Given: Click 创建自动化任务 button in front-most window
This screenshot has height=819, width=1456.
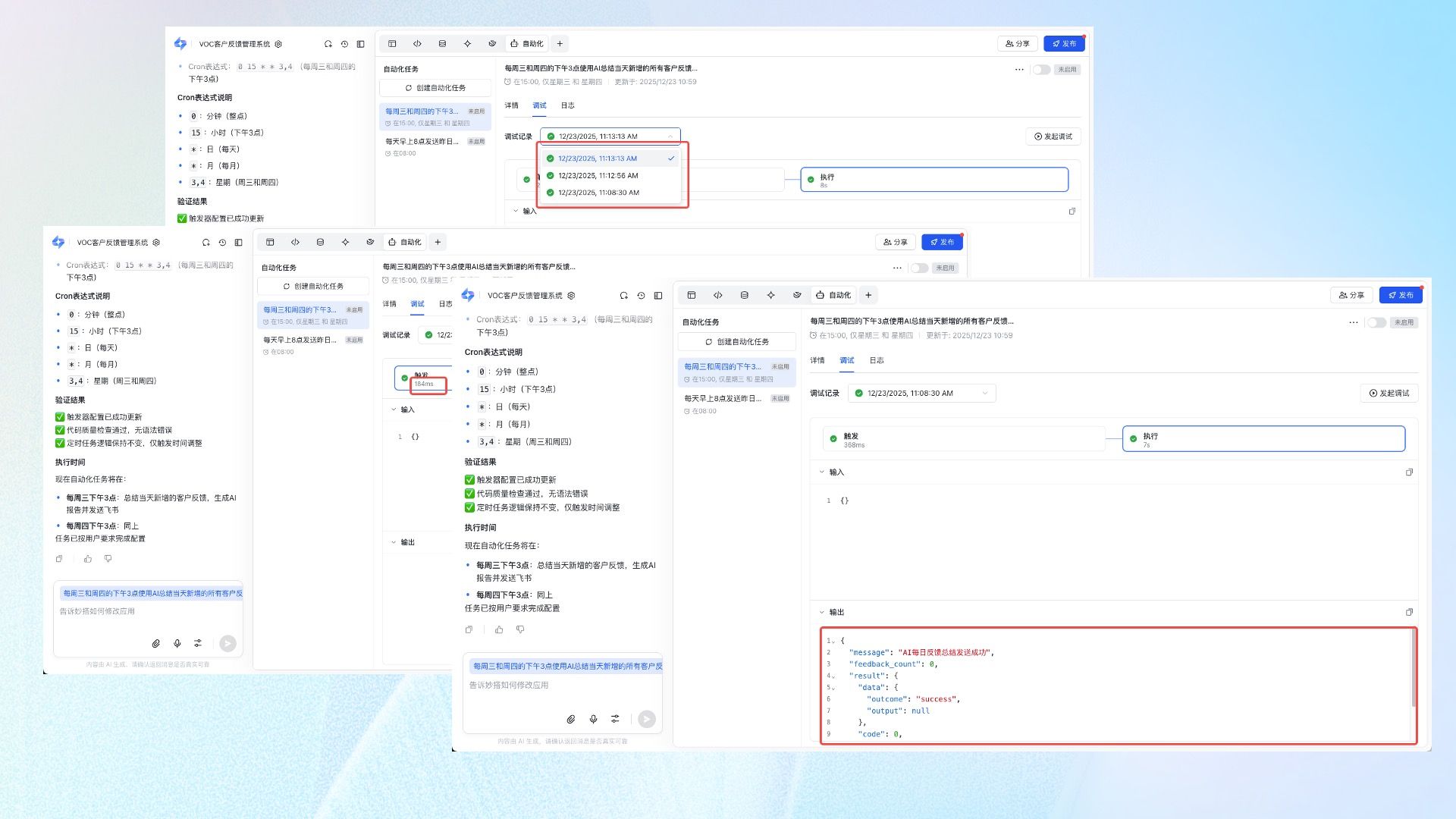Looking at the screenshot, I should (x=736, y=342).
